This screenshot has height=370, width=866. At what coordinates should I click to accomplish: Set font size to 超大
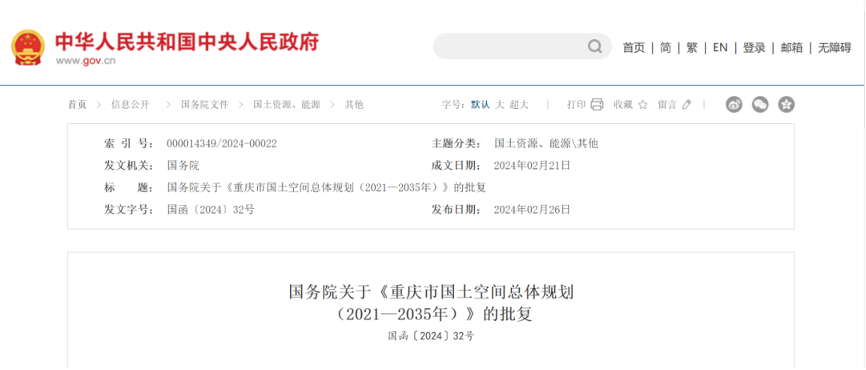[519, 105]
